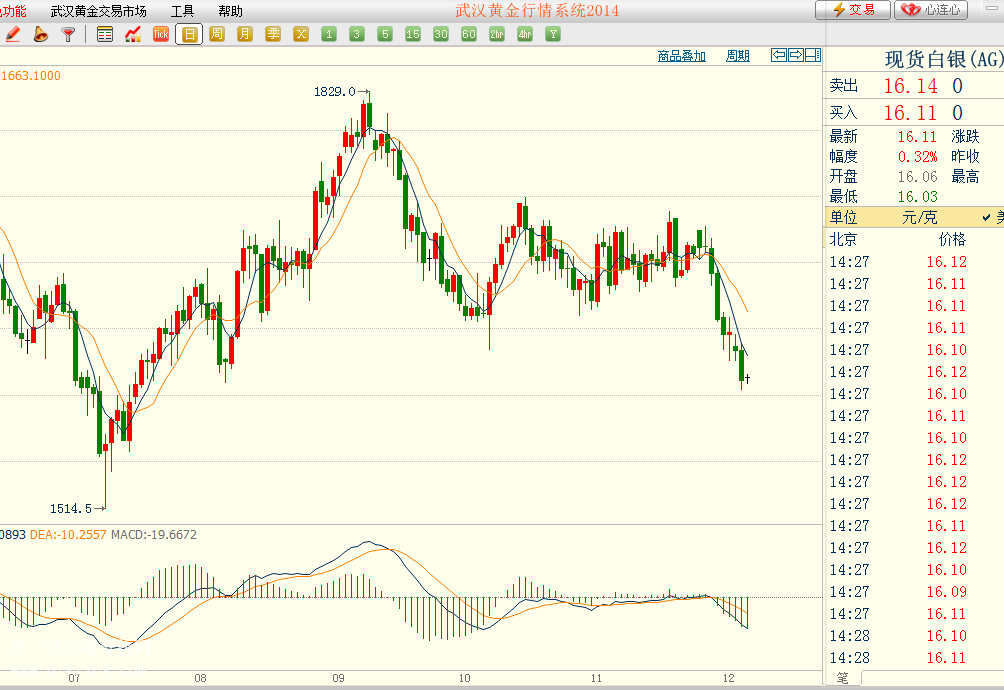This screenshot has width=1004, height=690.
Task: Select the 2hr chart period button
Action: pyautogui.click(x=497, y=34)
